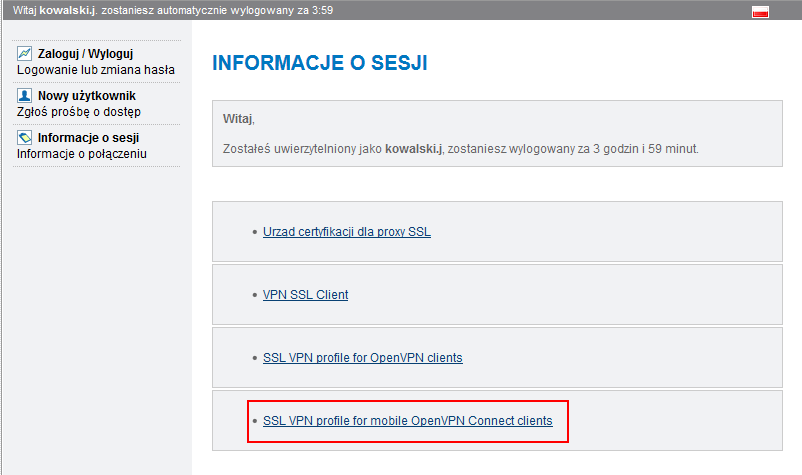Open SSL VPN profile for OpenVPN clients
The image size is (802, 475).
pos(363,357)
